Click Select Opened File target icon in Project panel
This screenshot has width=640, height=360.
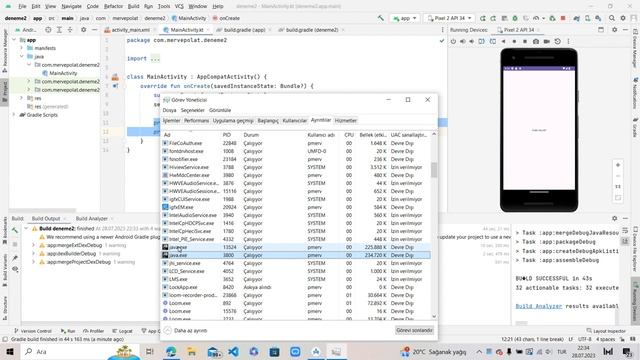48,30
